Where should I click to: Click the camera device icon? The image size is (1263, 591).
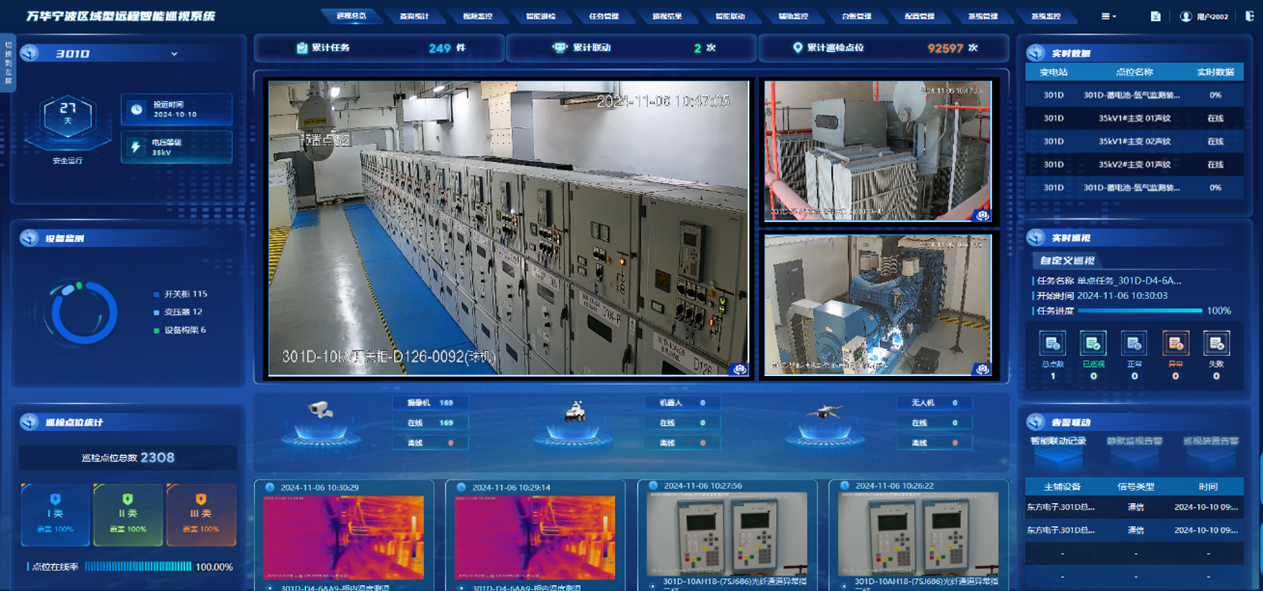click(320, 410)
